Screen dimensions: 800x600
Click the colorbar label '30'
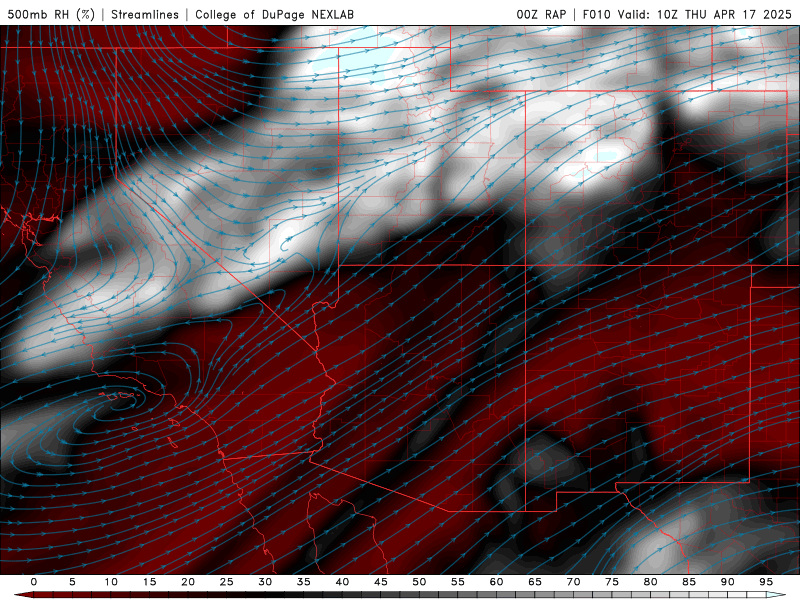[x=265, y=582]
